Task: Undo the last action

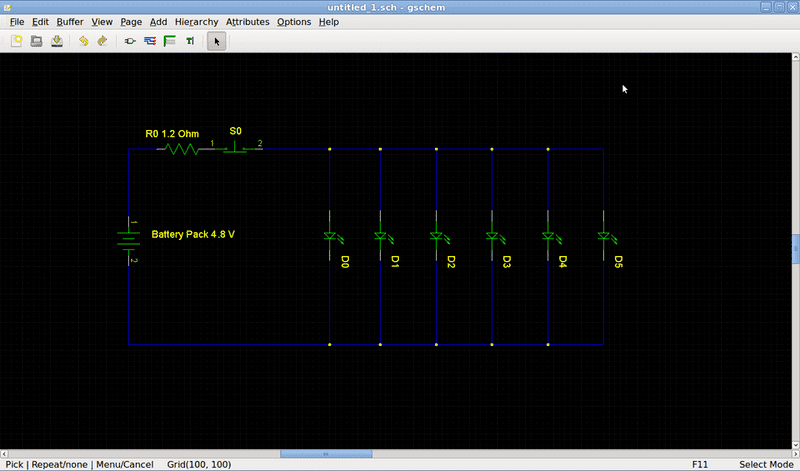Action: point(83,41)
